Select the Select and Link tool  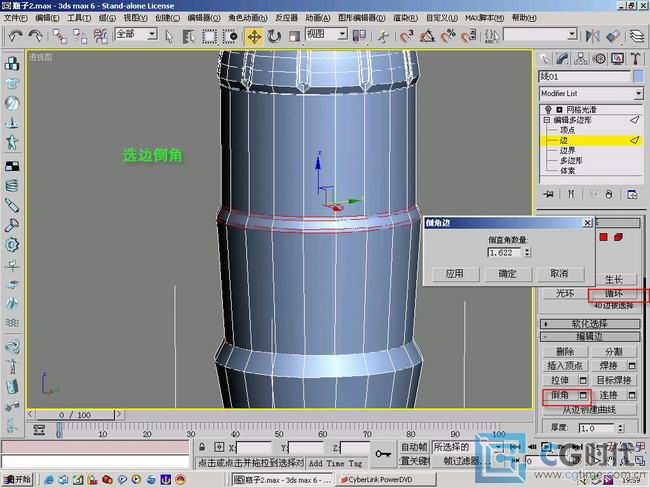(x=60, y=36)
